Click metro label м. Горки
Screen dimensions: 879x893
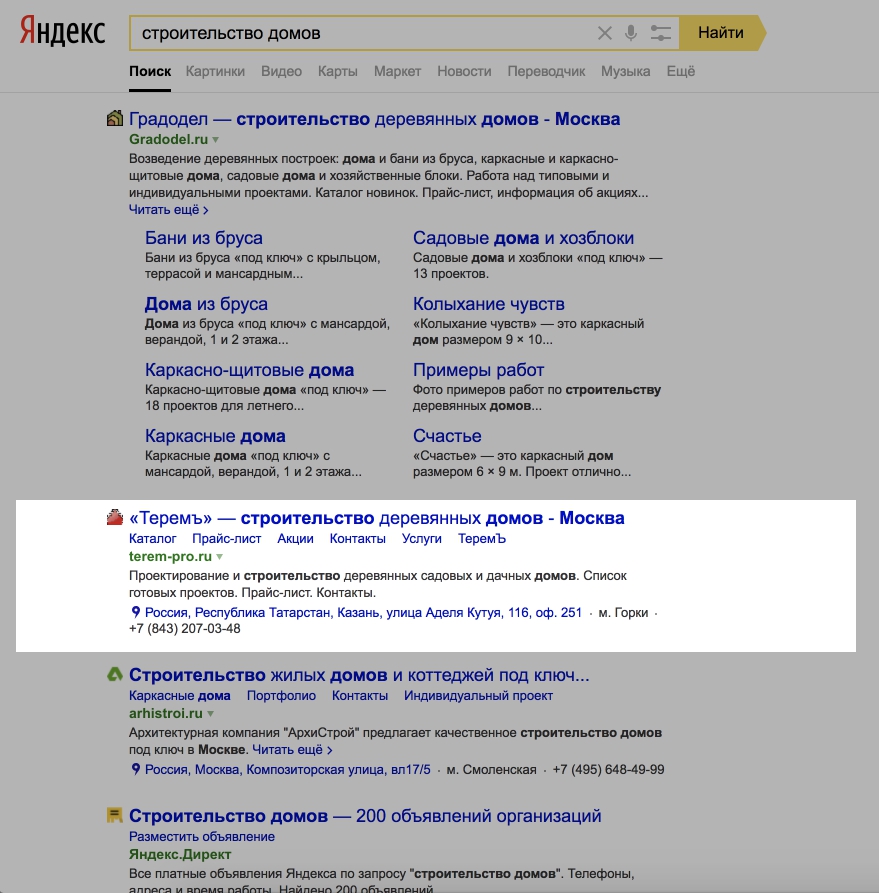(623, 612)
